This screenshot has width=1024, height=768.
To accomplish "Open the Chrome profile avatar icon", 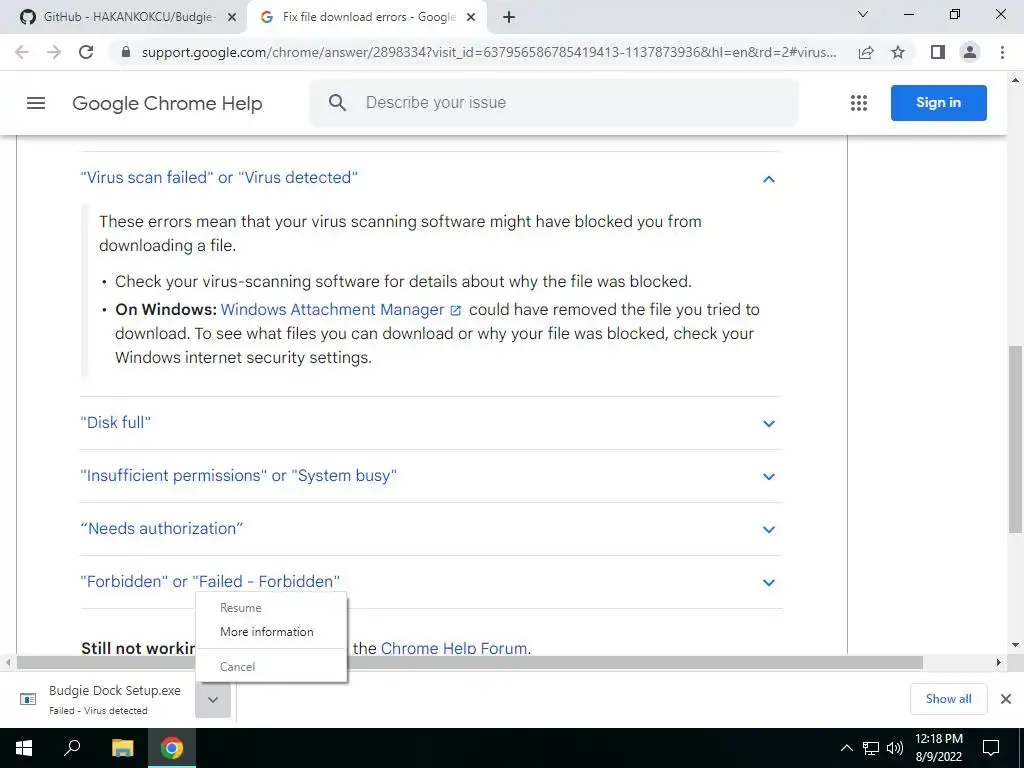I will [970, 52].
